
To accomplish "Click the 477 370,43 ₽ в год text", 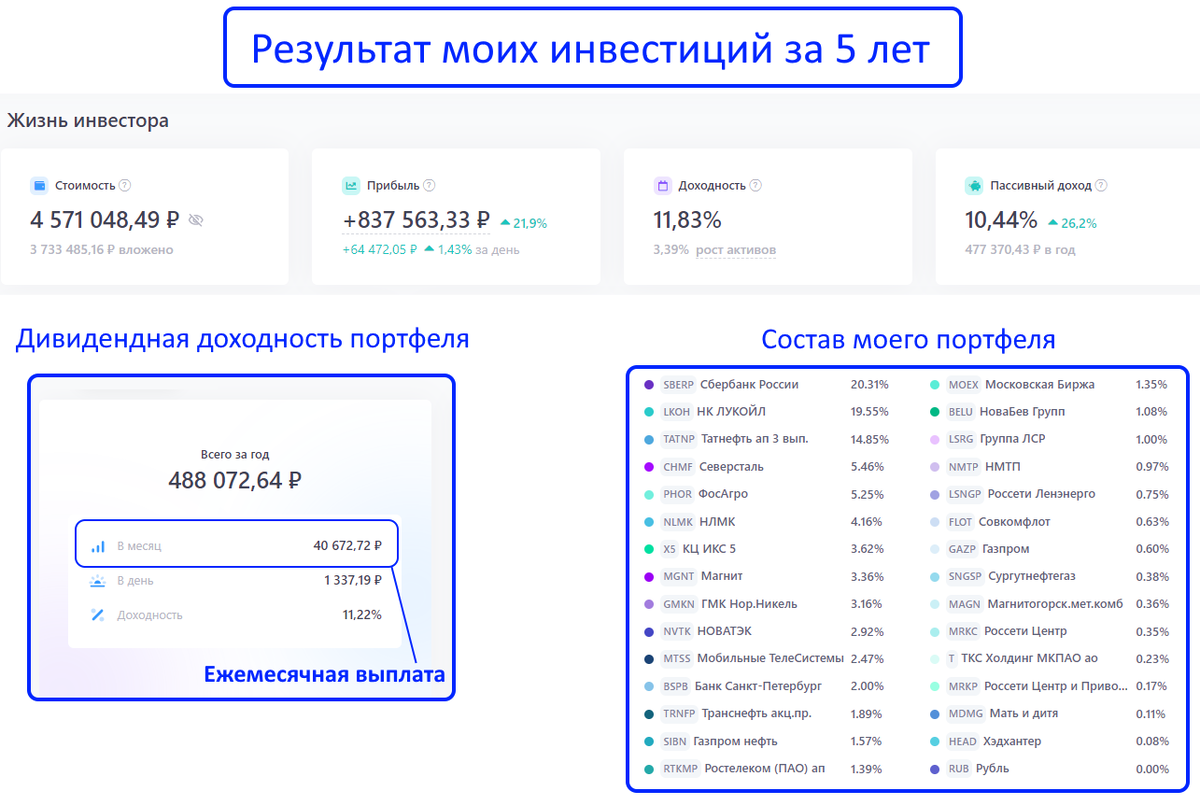I will tap(1020, 249).
